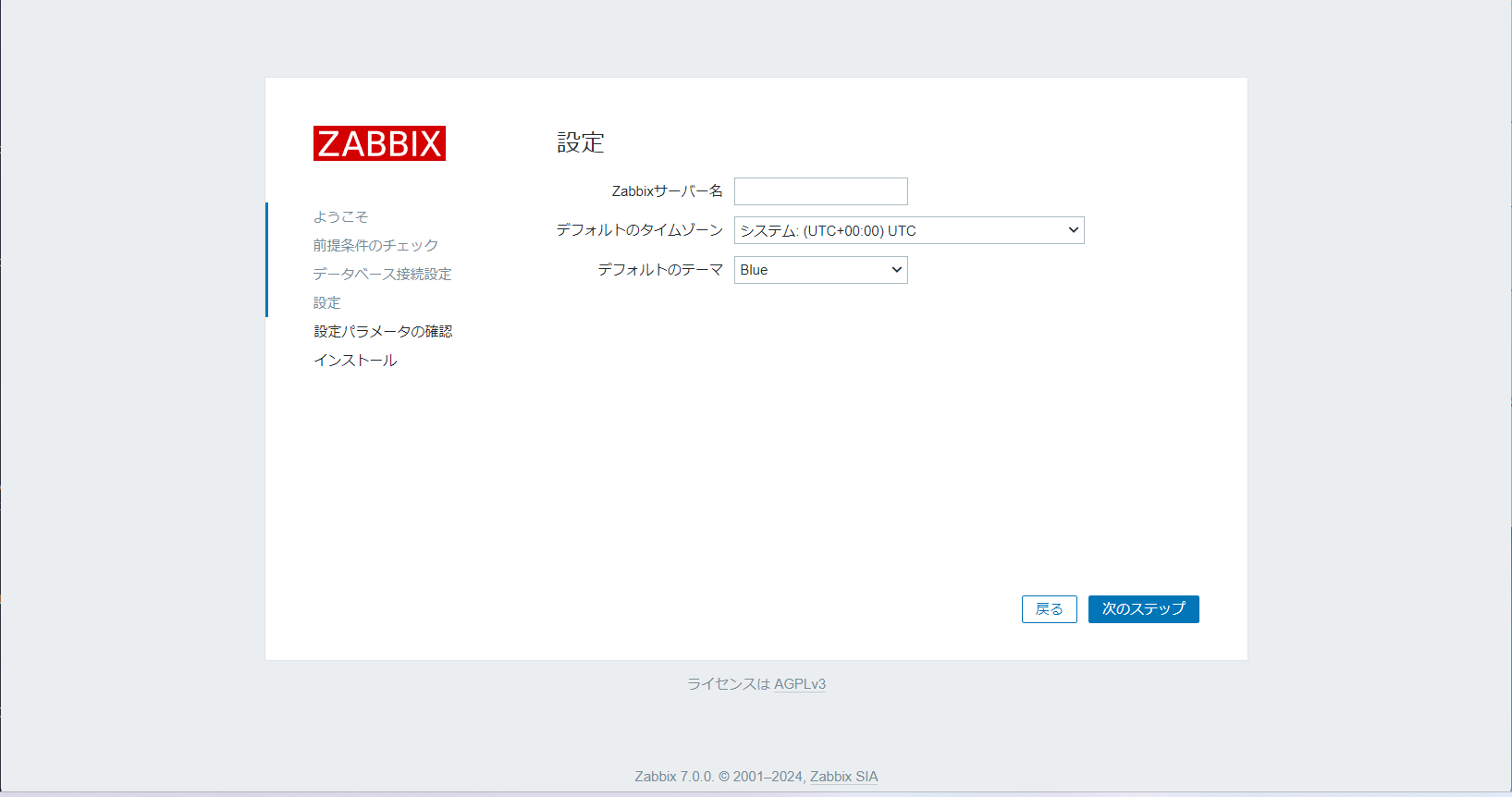Viewport: 1512px width, 797px height.
Task: Select the 前提条件のチェック step
Action: tap(375, 245)
